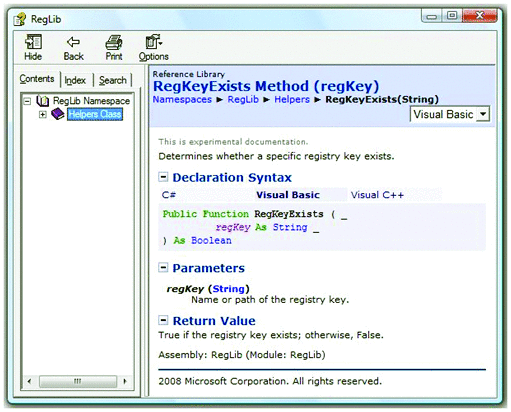511x412 pixels.
Task: Collapse the RegLib Namespace tree node
Action: [x=27, y=101]
